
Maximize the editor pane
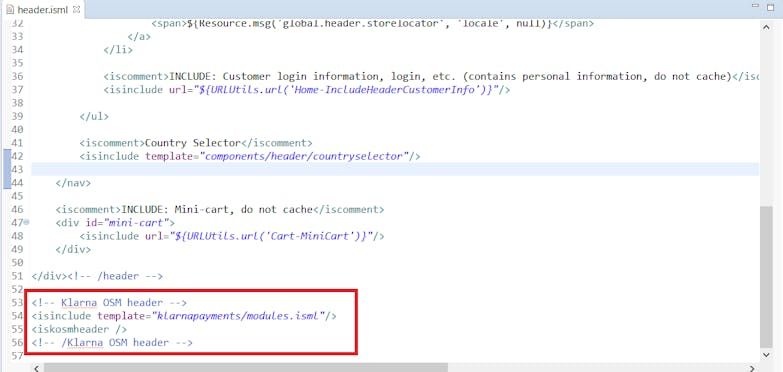(x=771, y=7)
